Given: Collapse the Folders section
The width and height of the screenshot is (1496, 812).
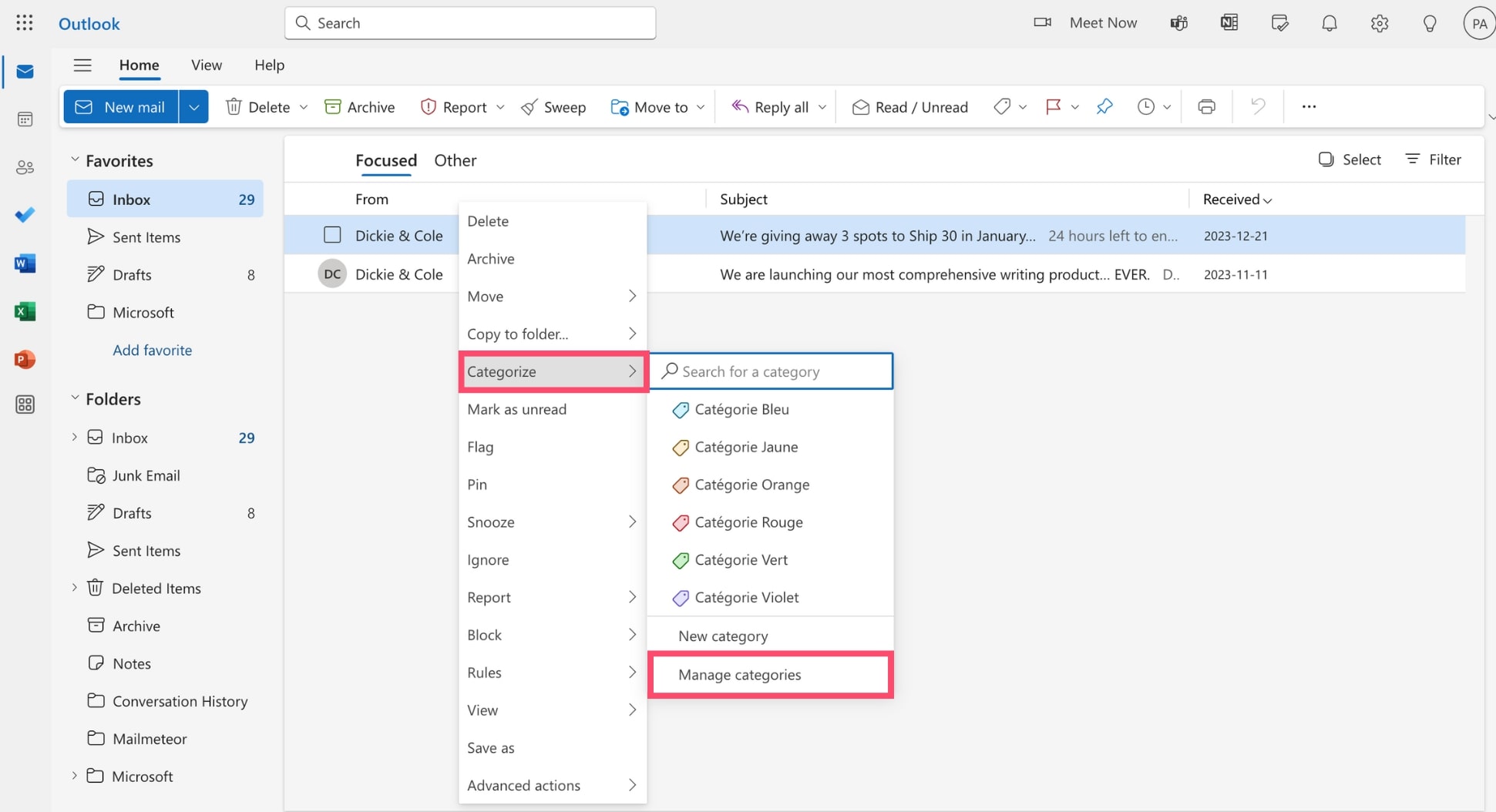Looking at the screenshot, I should 75,398.
